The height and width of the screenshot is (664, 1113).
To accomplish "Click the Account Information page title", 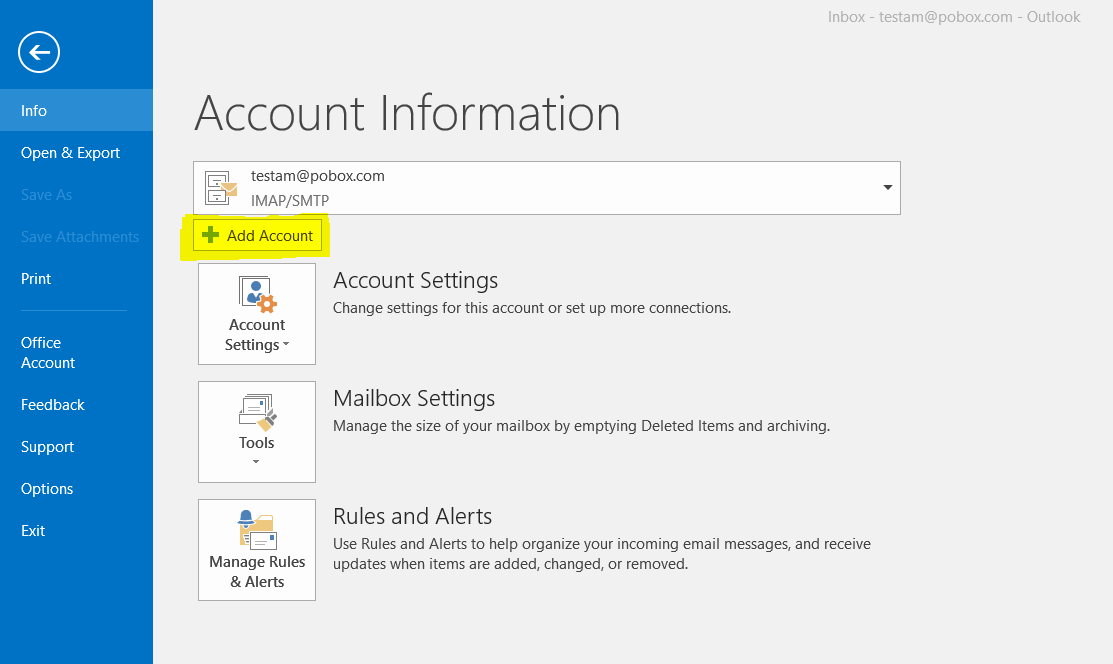I will point(407,114).
